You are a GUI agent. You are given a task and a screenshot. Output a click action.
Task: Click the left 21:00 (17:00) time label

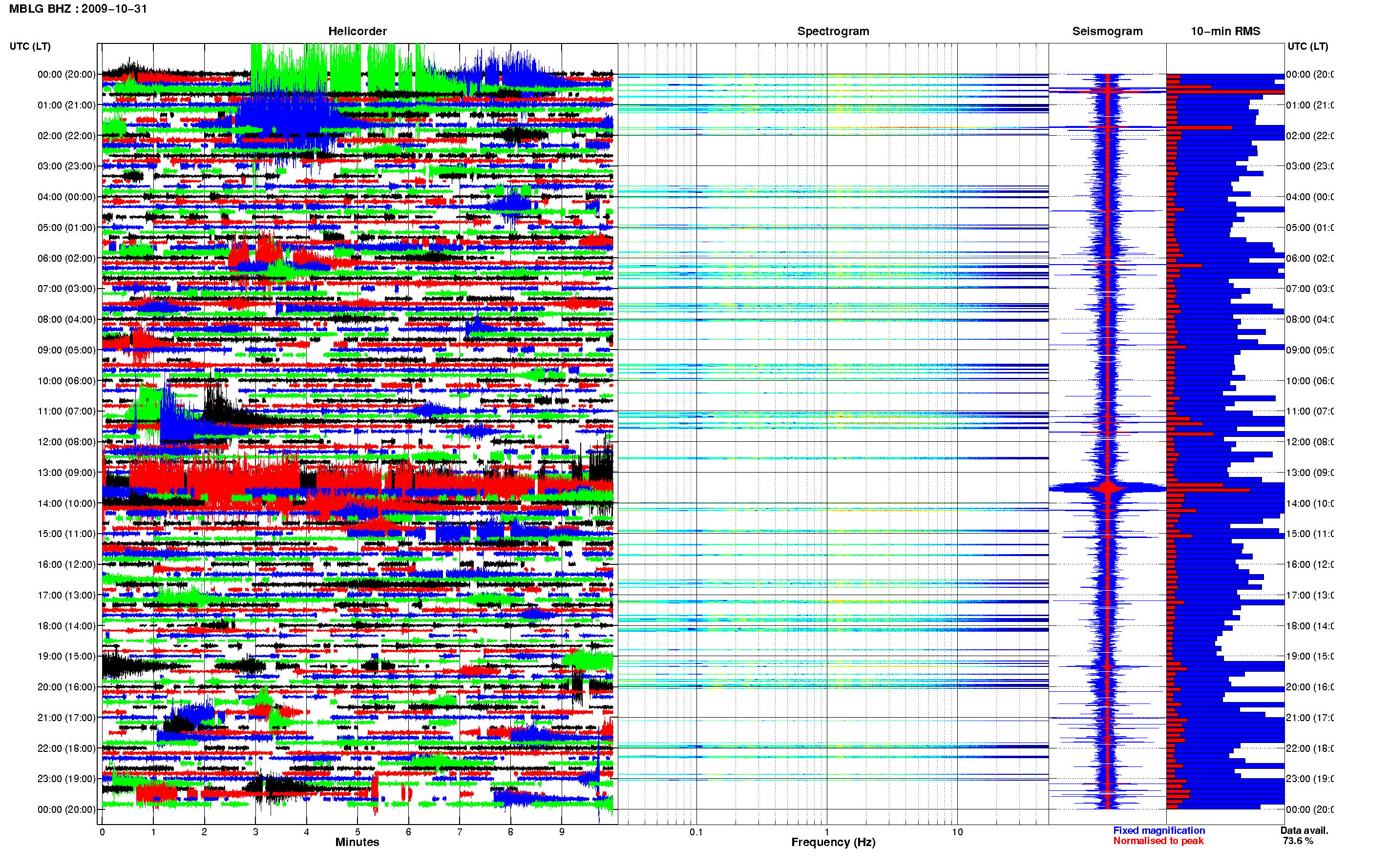coord(66,718)
